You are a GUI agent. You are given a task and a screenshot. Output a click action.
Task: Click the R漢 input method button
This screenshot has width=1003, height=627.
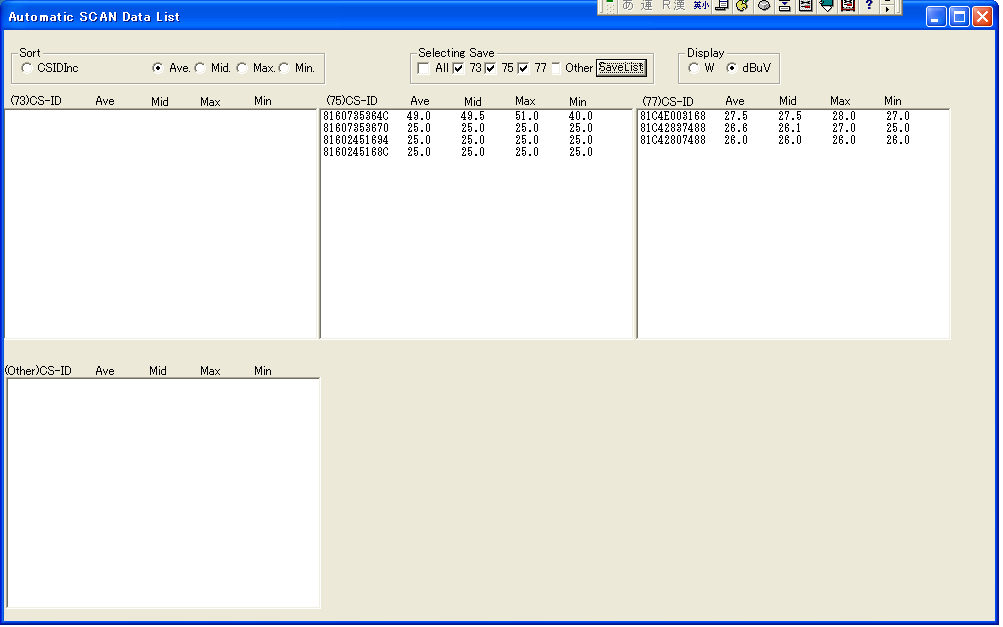(x=673, y=6)
